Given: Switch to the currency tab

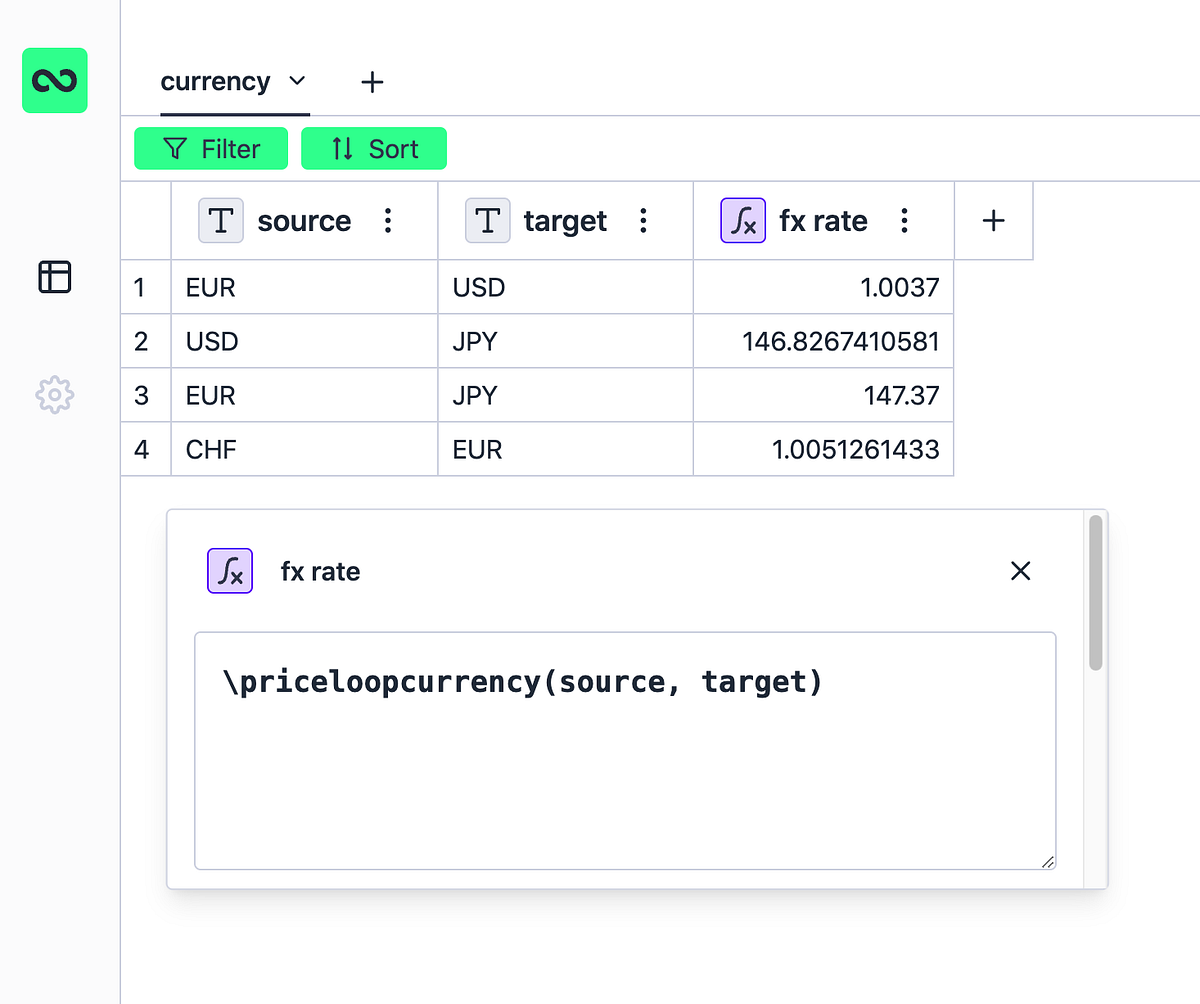Looking at the screenshot, I should tap(215, 82).
